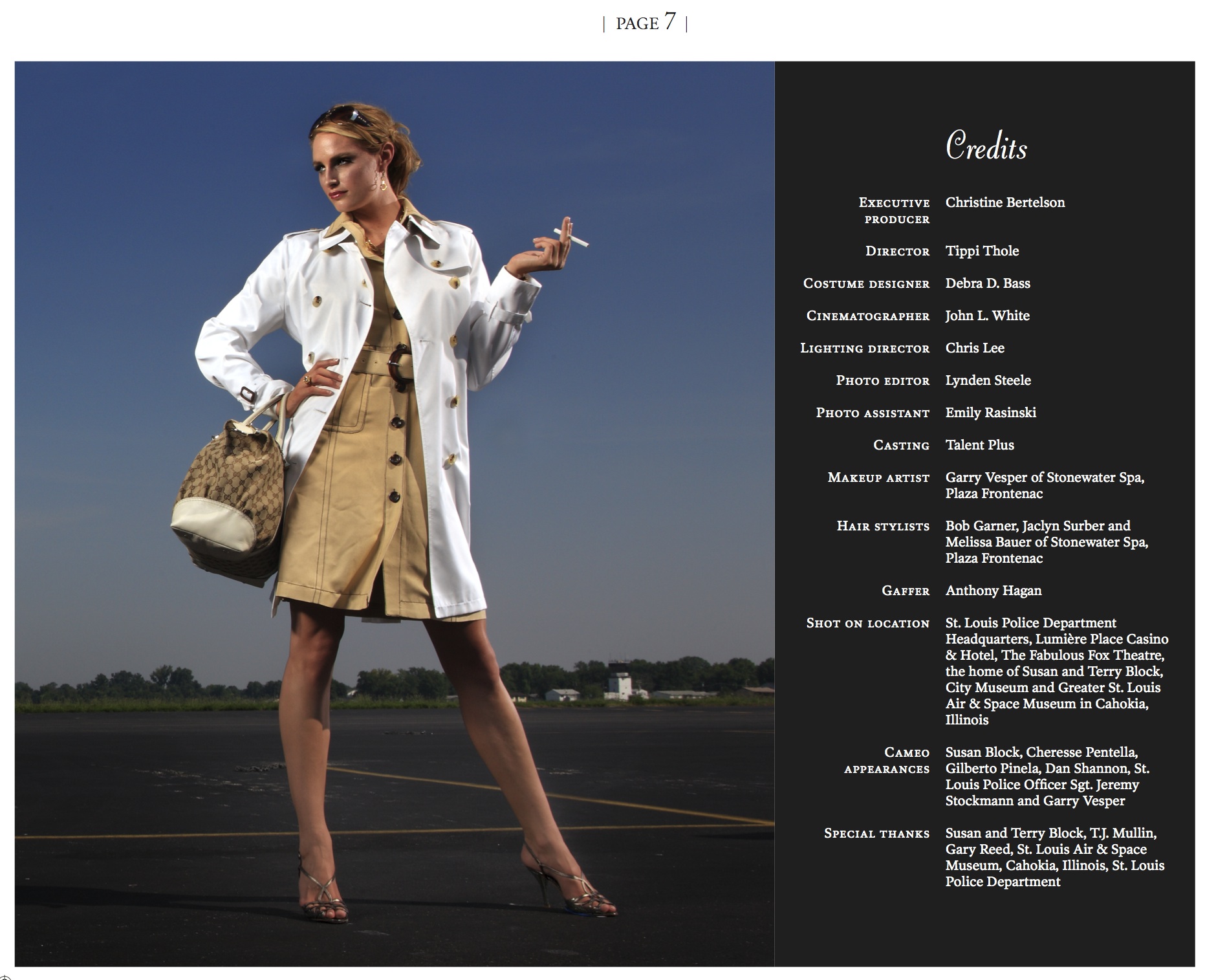Select the name Chris Lee
Image resolution: width=1216 pixels, height=980 pixels.
click(974, 348)
